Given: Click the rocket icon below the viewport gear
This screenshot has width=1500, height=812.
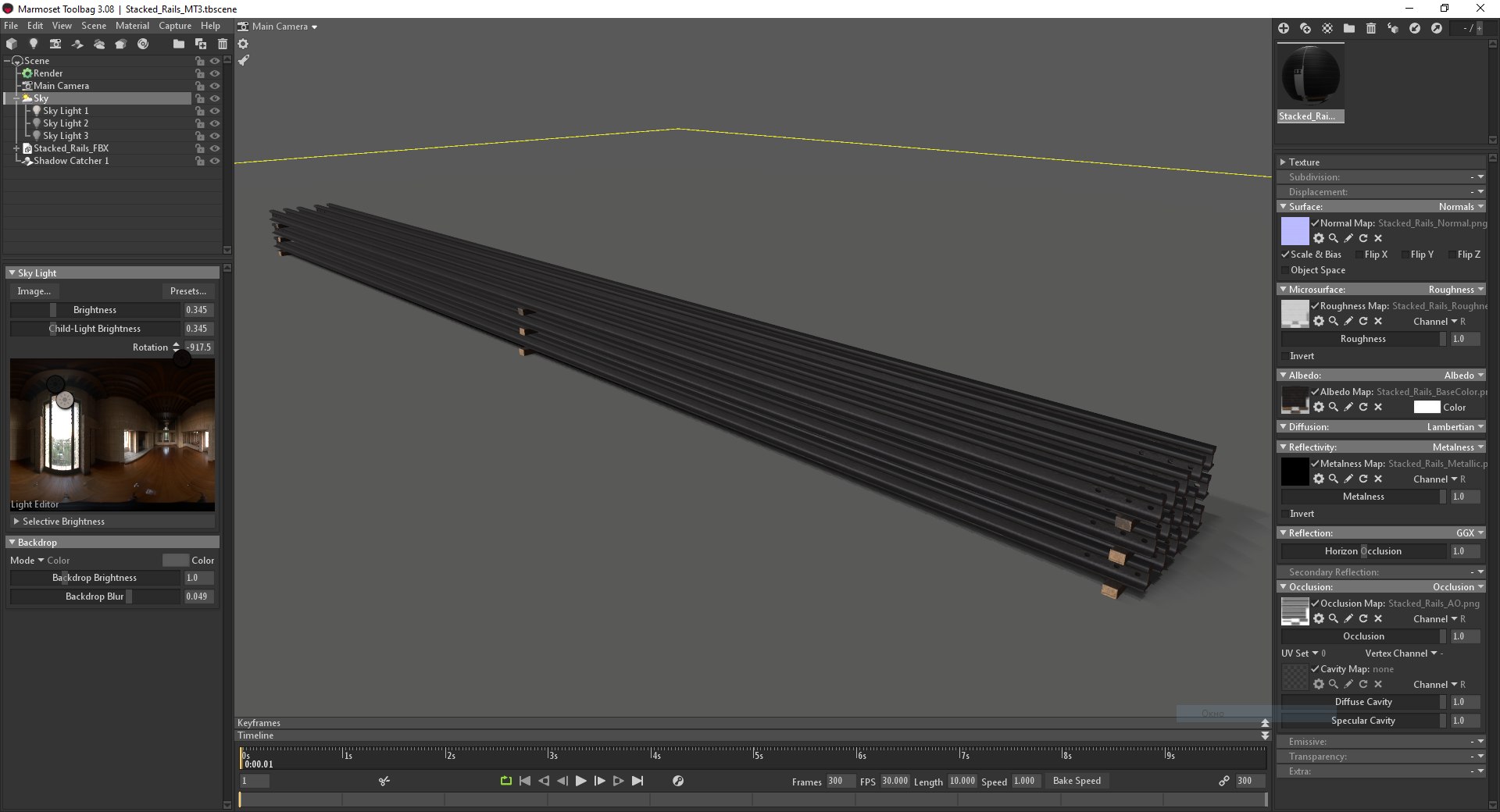Looking at the screenshot, I should 243,60.
